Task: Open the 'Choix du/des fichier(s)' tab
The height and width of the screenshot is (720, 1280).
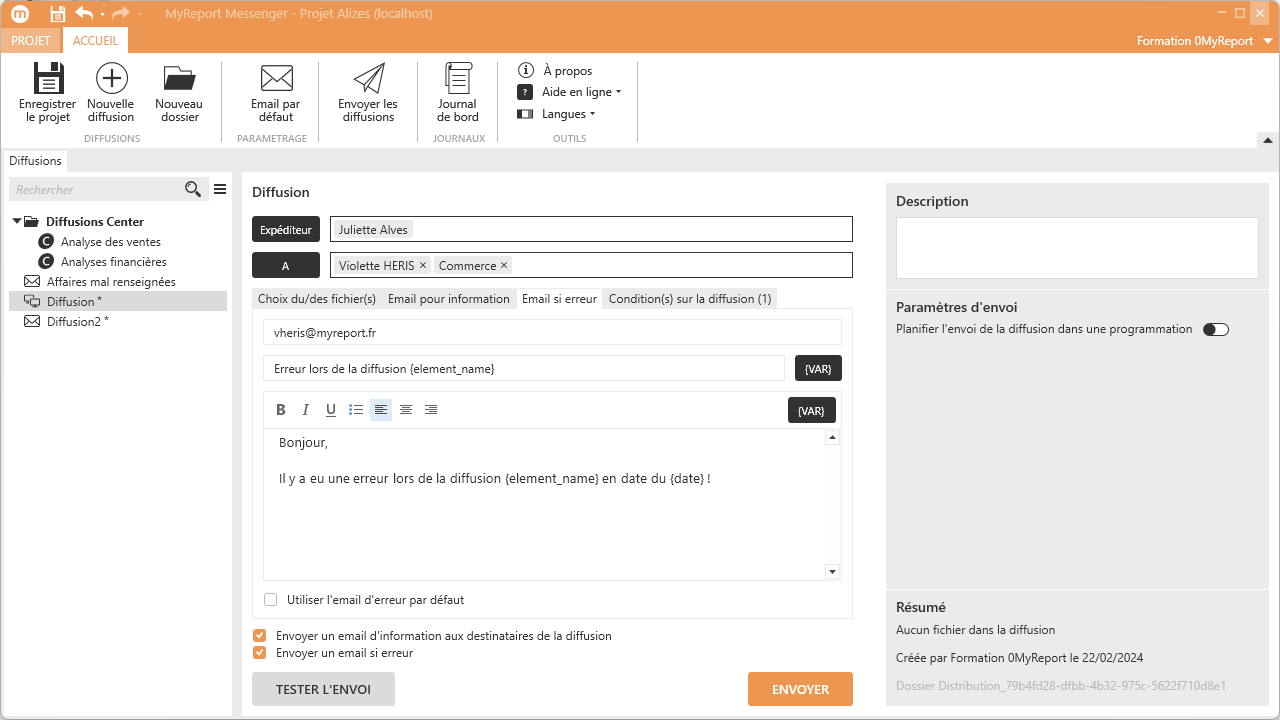Action: pos(317,299)
